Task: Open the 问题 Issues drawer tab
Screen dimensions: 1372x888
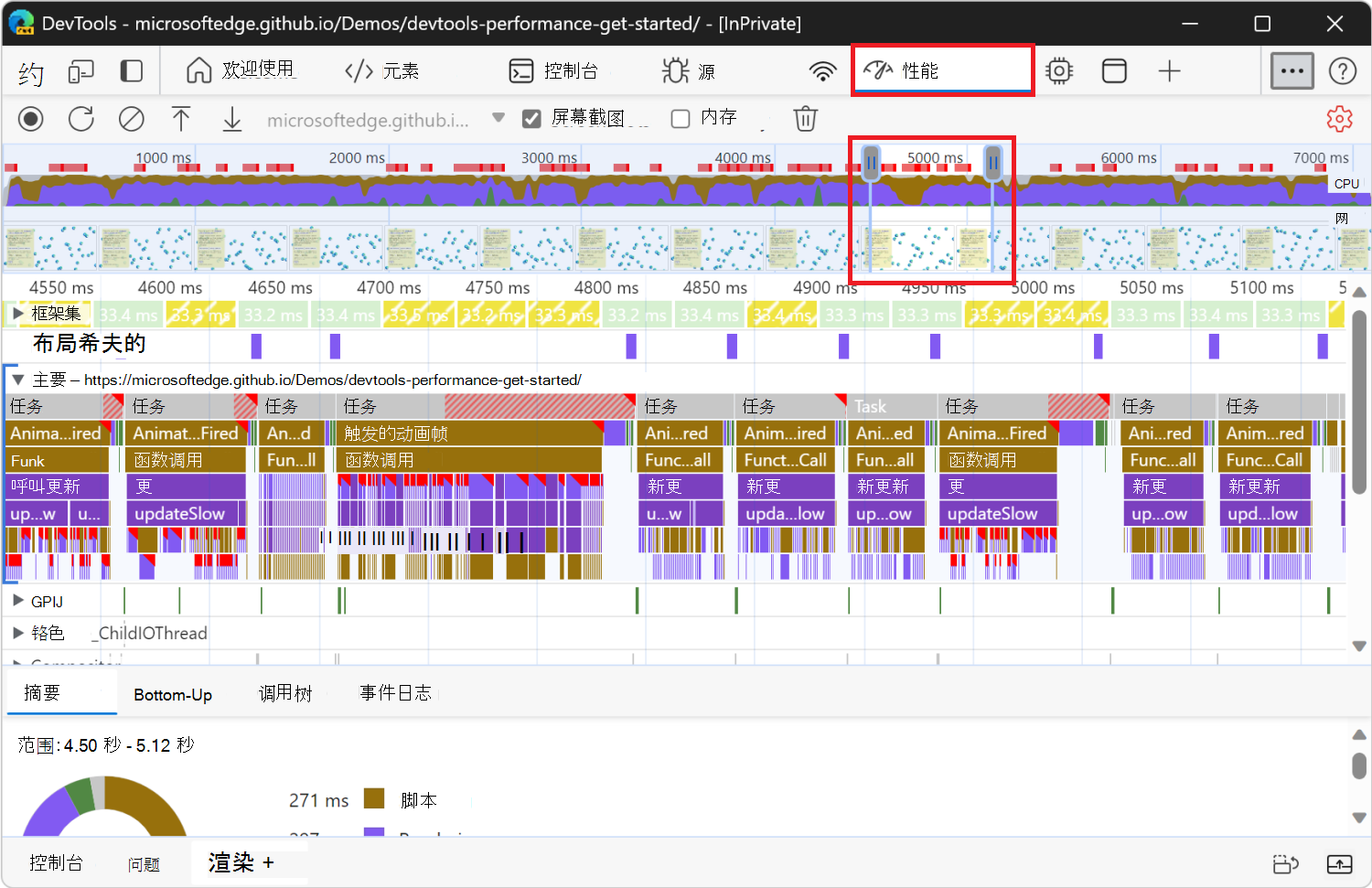Action: [x=144, y=864]
